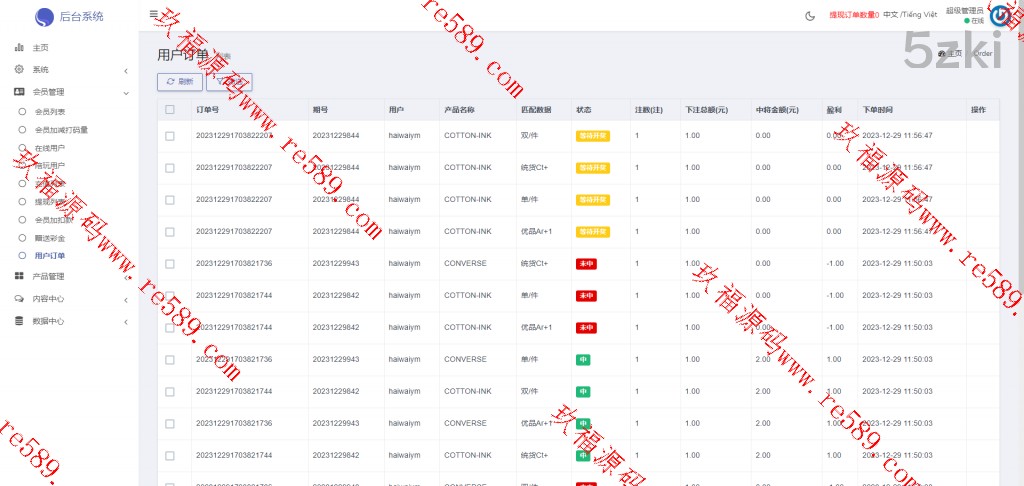The image size is (1024, 486).
Task: Open 主页 via the bar chart icon
Action: coord(19,48)
